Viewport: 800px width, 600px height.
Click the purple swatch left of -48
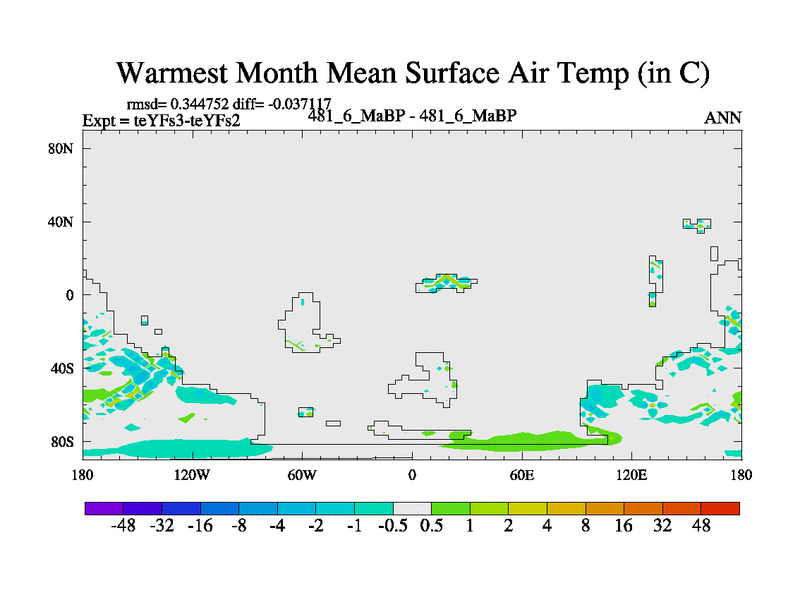pyautogui.click(x=103, y=508)
